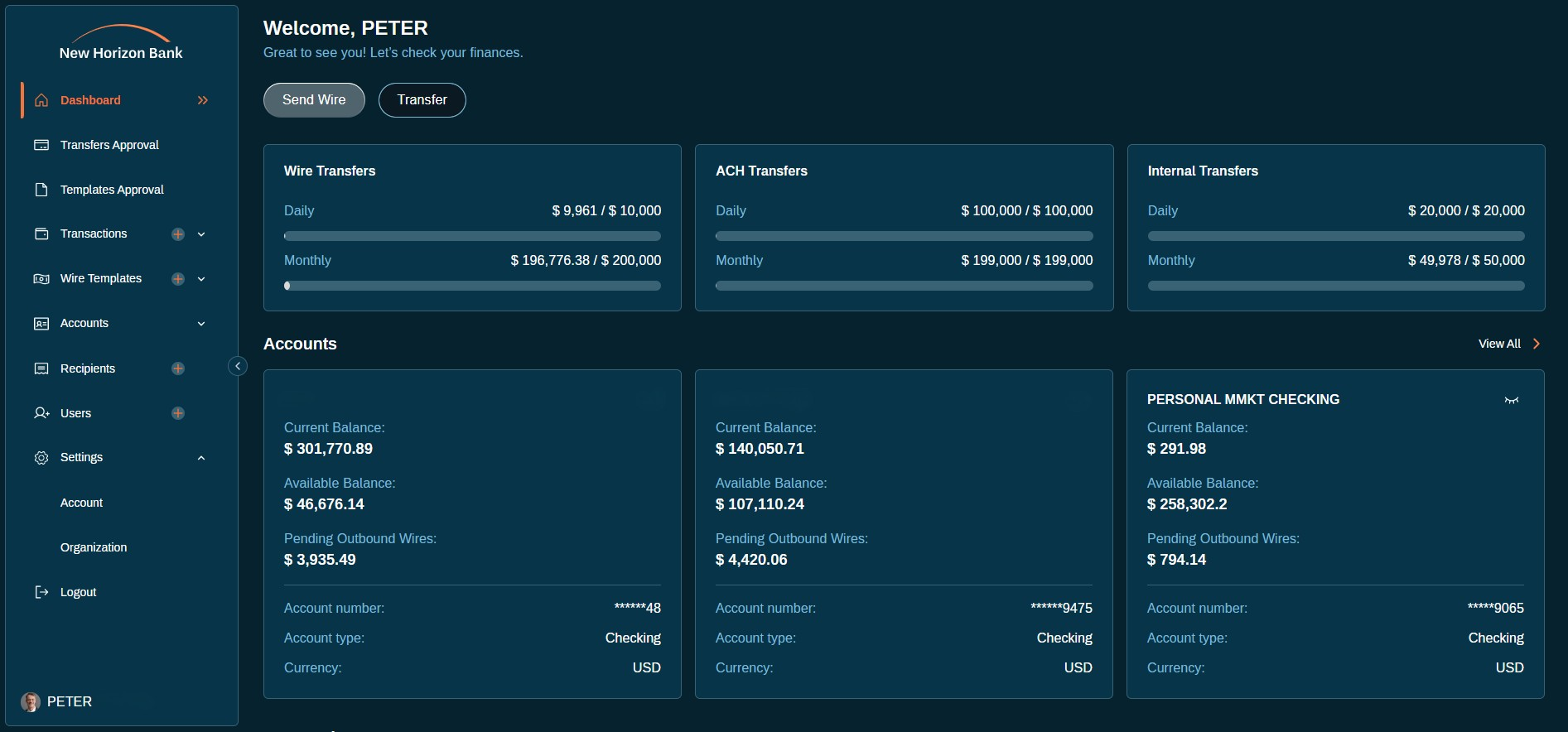Screen dimensions: 1568x732
Task: Collapse the sidebar with the round arrow button
Action: pos(238,366)
